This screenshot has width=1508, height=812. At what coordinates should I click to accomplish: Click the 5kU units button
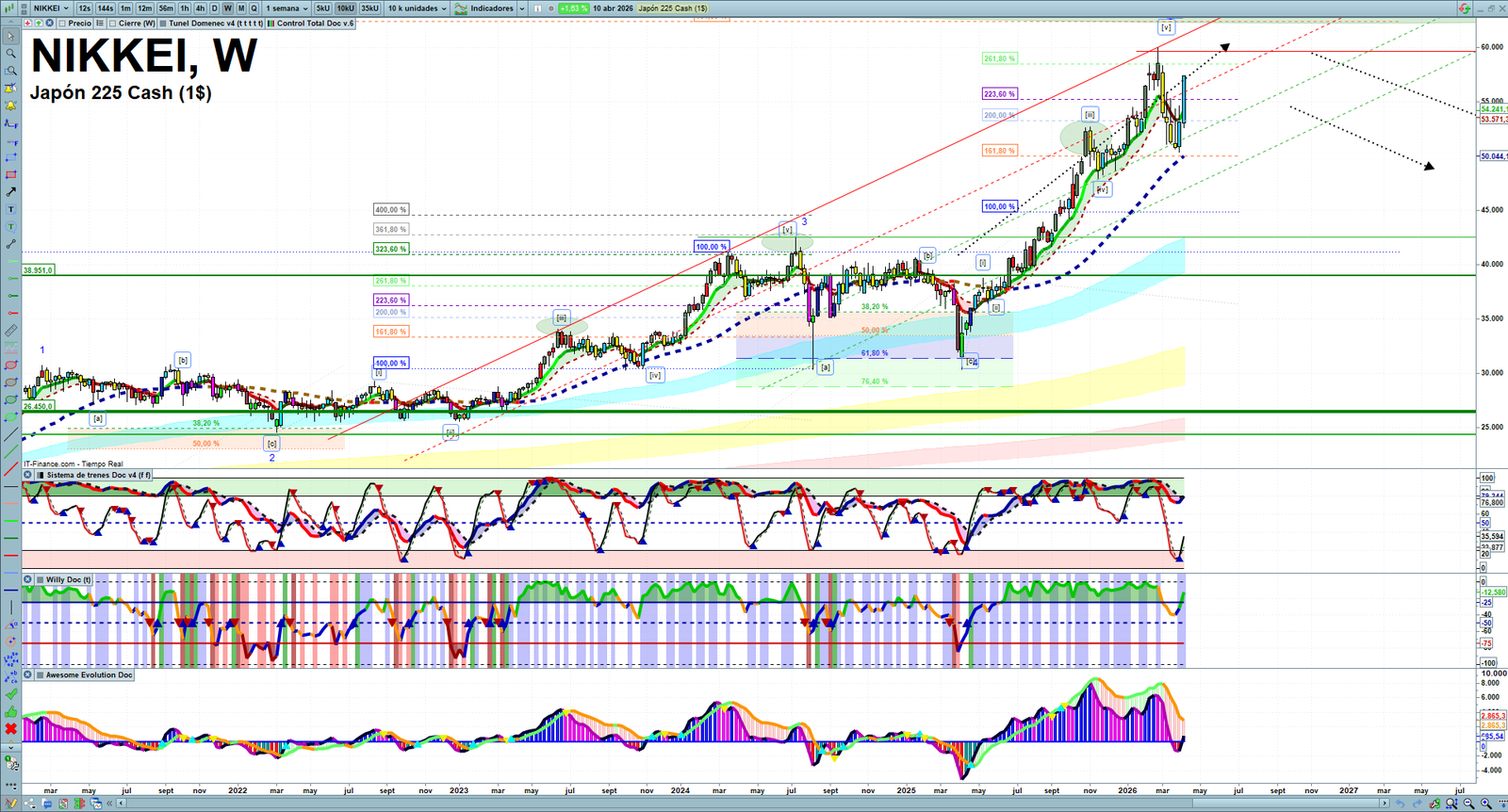coord(323,8)
